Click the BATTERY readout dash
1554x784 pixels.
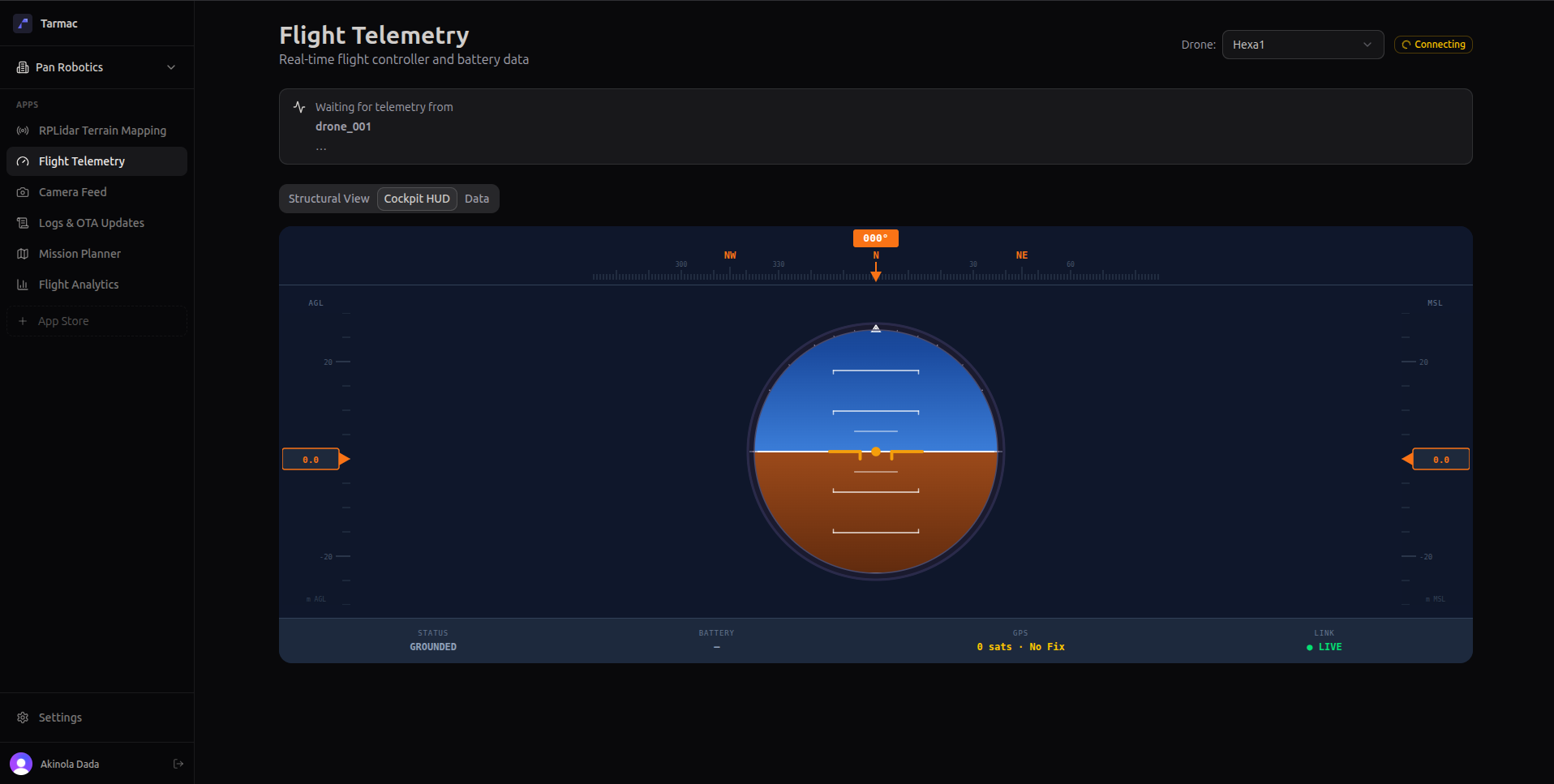(x=717, y=647)
